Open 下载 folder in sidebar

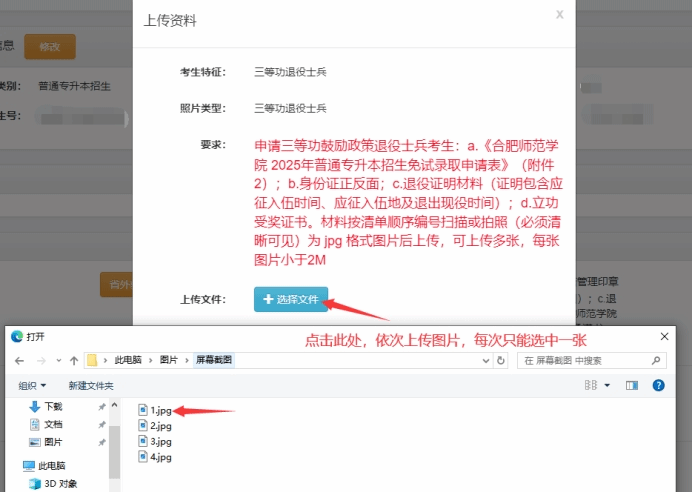53,407
